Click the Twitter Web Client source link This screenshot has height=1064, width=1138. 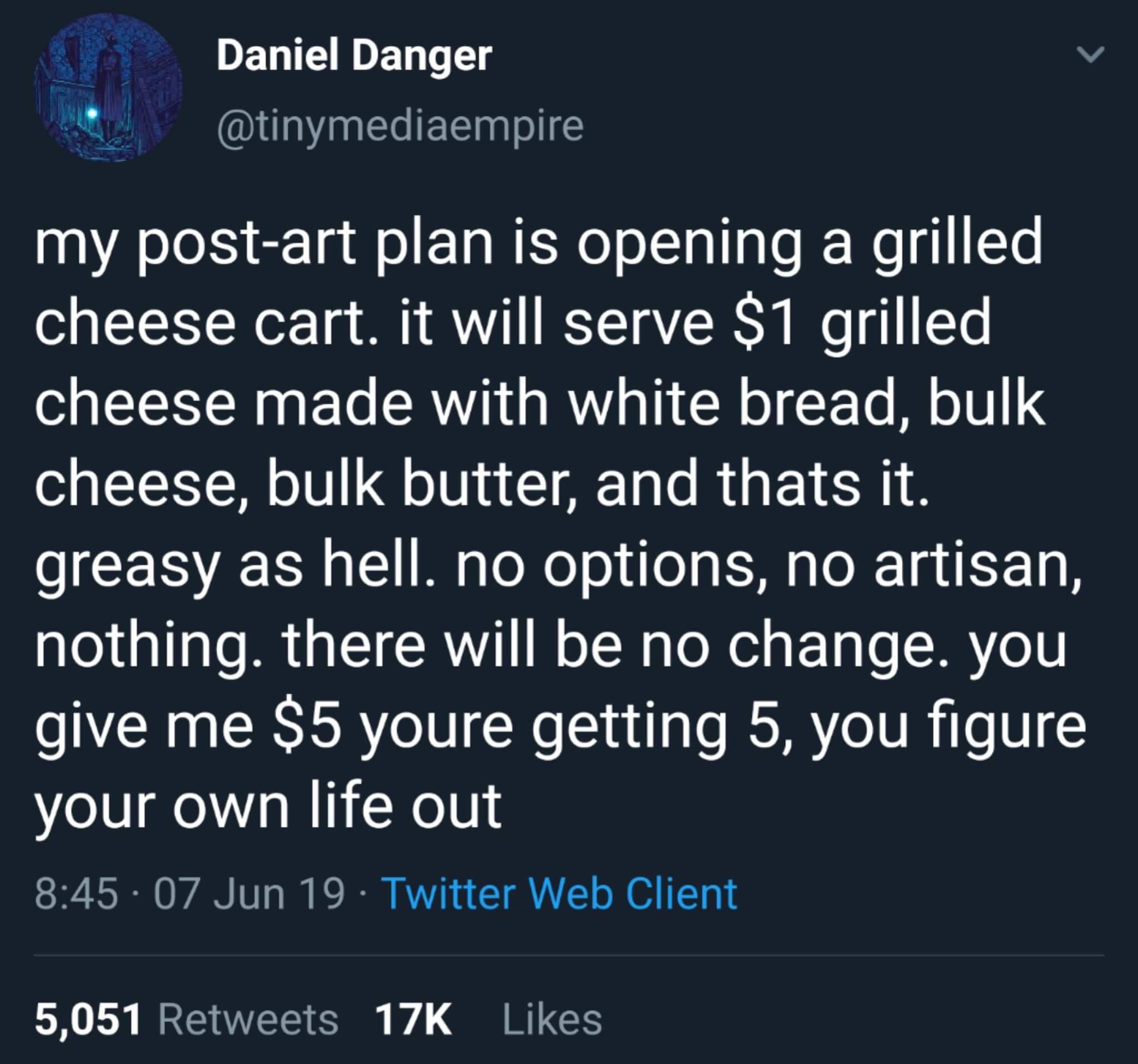[x=561, y=893]
